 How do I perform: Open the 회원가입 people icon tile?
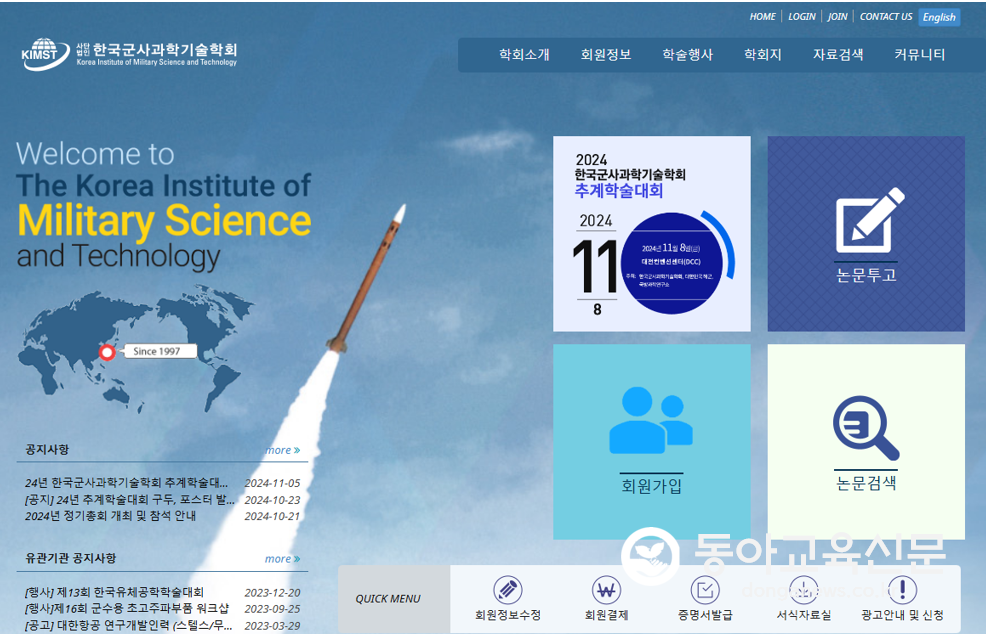pyautogui.click(x=651, y=441)
